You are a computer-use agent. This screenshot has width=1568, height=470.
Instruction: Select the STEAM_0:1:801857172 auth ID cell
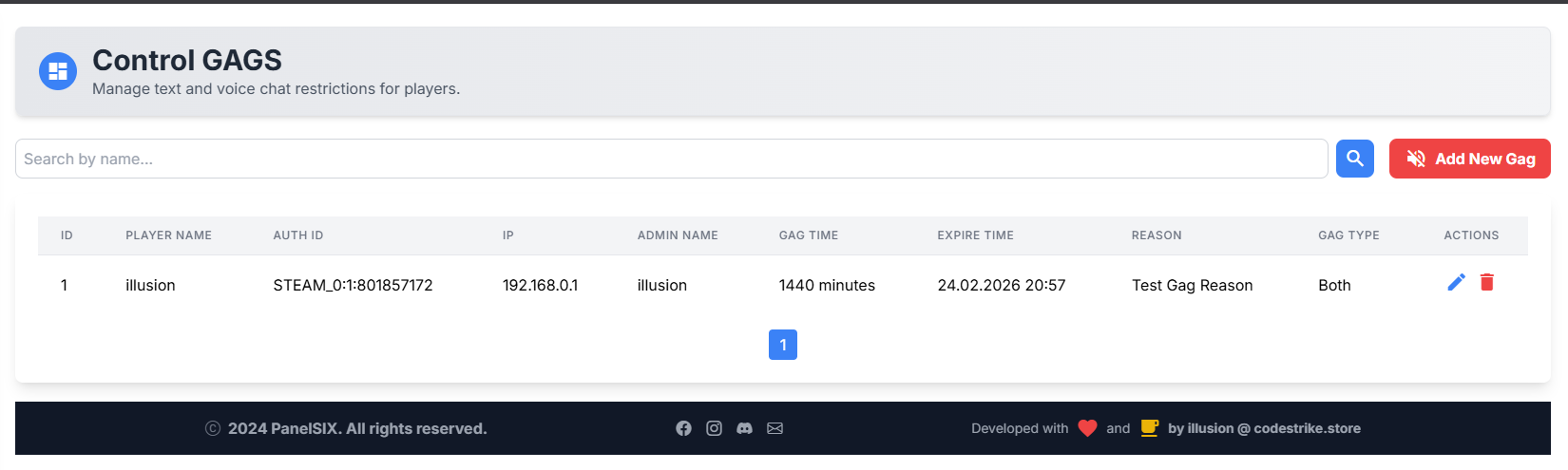(353, 285)
